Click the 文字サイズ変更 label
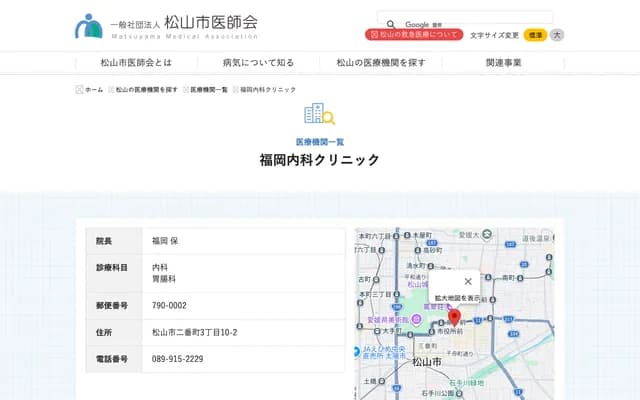This screenshot has width=640, height=400. (494, 35)
